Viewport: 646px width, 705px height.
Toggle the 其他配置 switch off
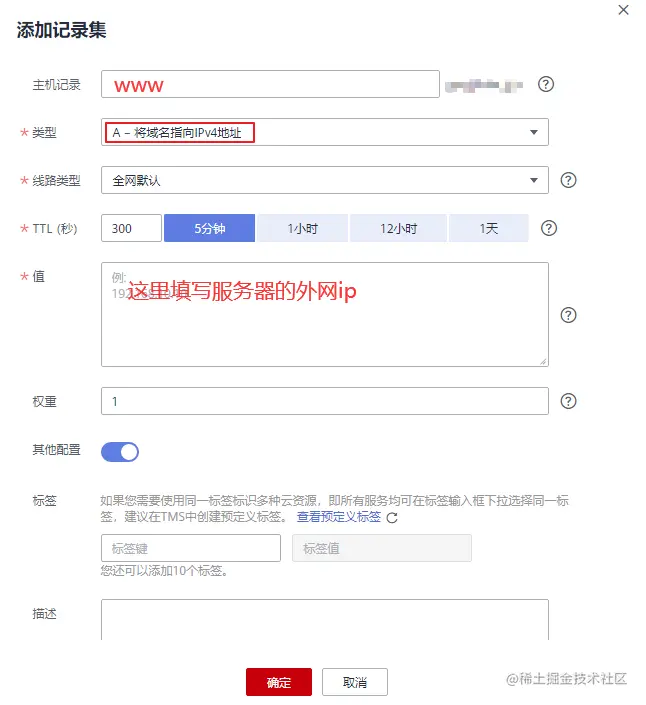coord(120,452)
